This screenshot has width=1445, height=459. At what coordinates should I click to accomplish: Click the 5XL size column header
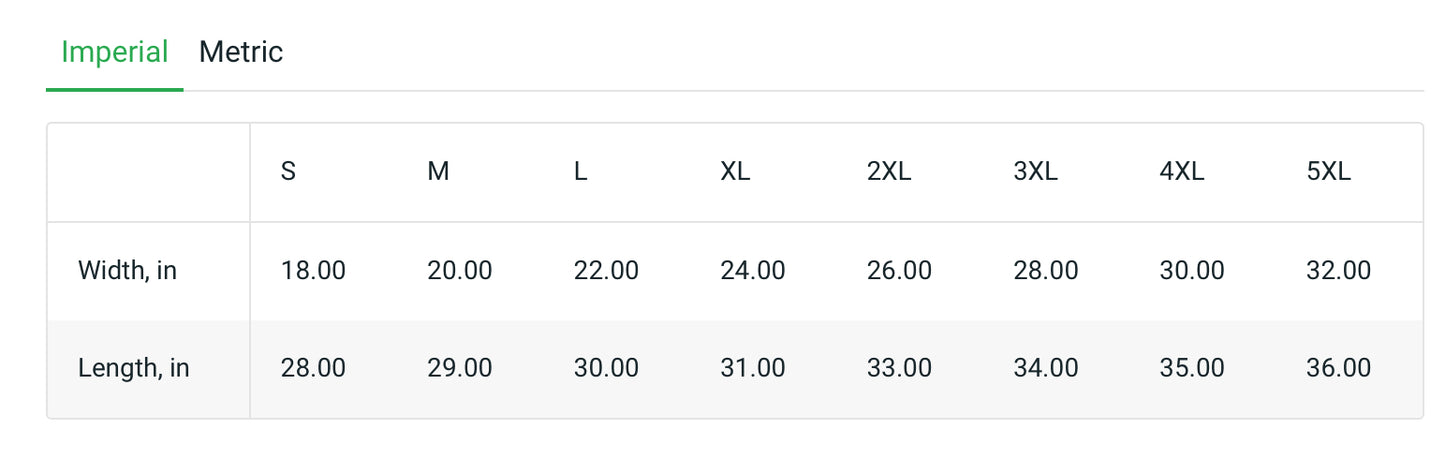coord(1328,172)
